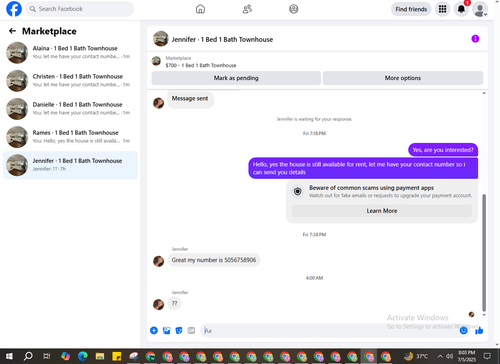
Task: Click the 'Jennifer · 1 Bed 1 Bath Townhouse' header title
Action: pos(222,39)
